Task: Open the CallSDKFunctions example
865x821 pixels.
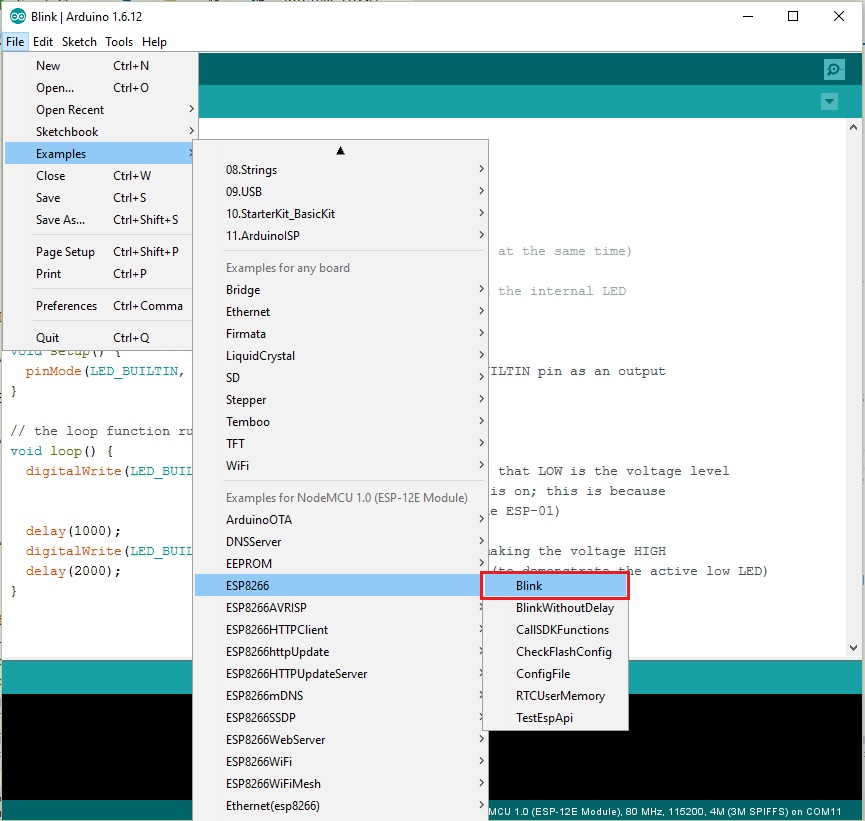Action: coord(555,630)
